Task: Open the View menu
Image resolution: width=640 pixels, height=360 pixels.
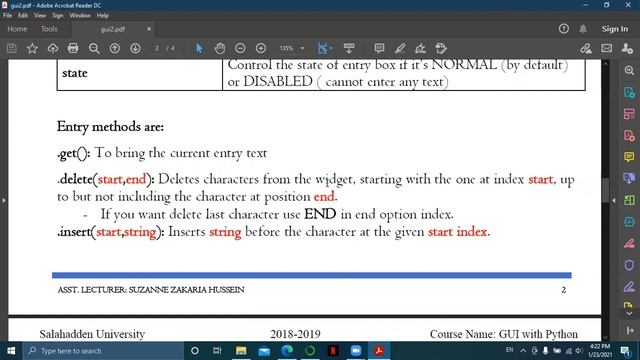Action: tap(40, 16)
